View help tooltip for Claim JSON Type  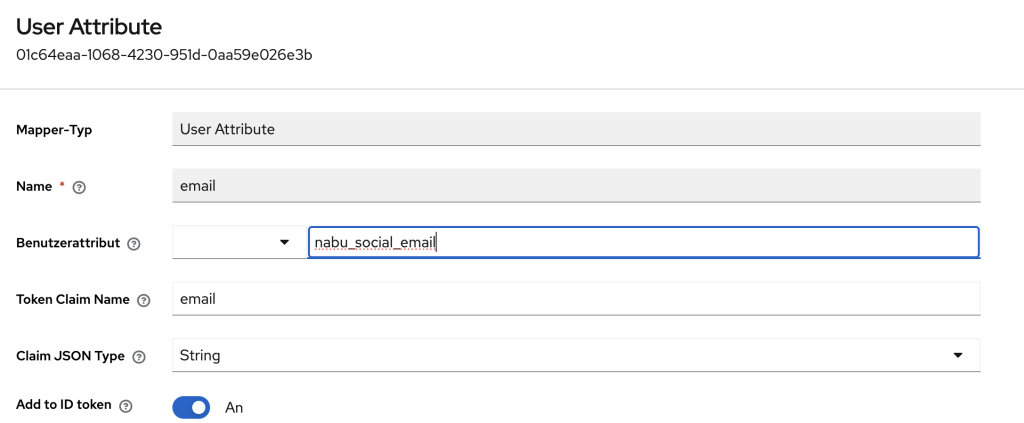point(139,357)
